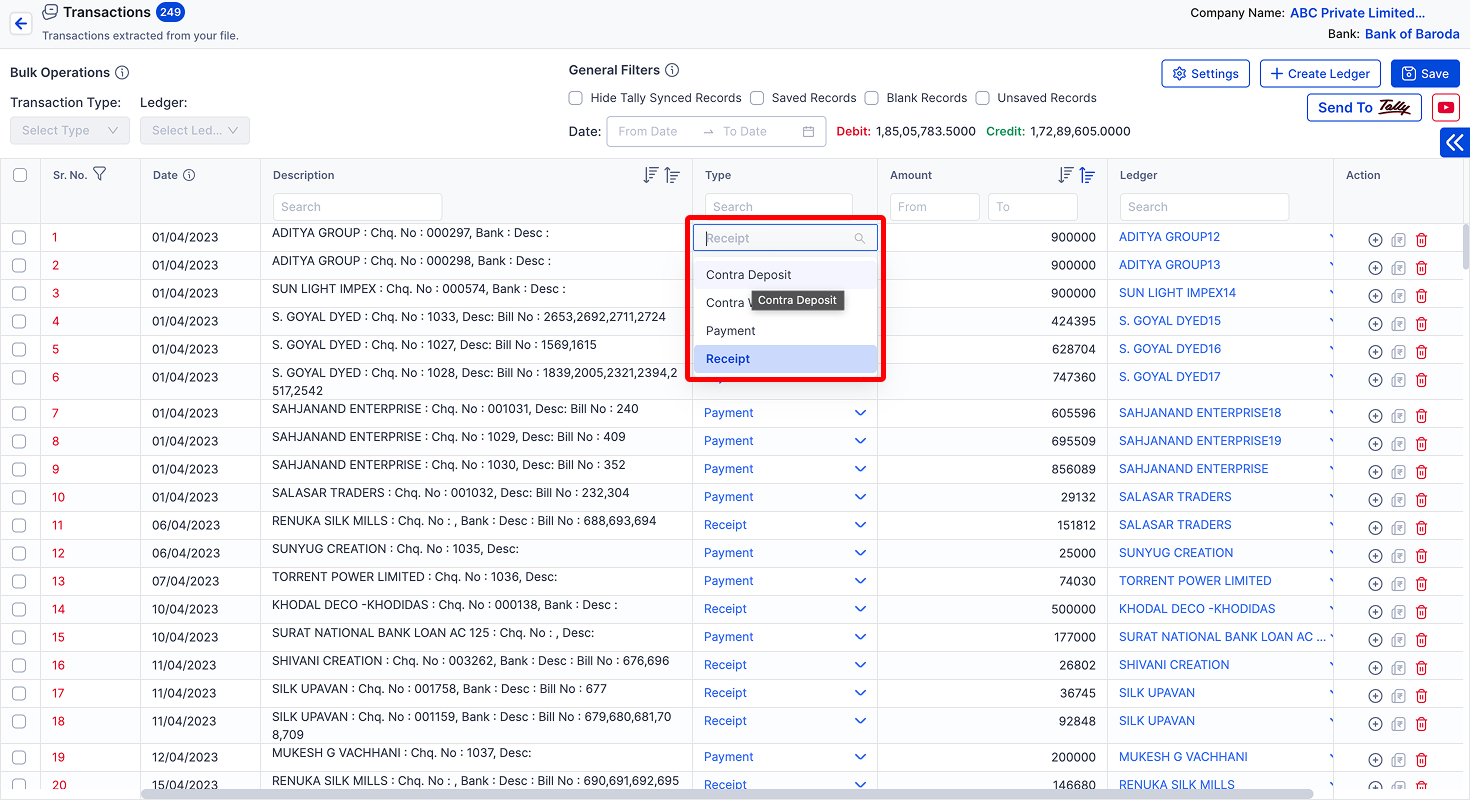This screenshot has width=1470, height=800.
Task: Choose Receipt from the open type list
Action: pos(785,359)
